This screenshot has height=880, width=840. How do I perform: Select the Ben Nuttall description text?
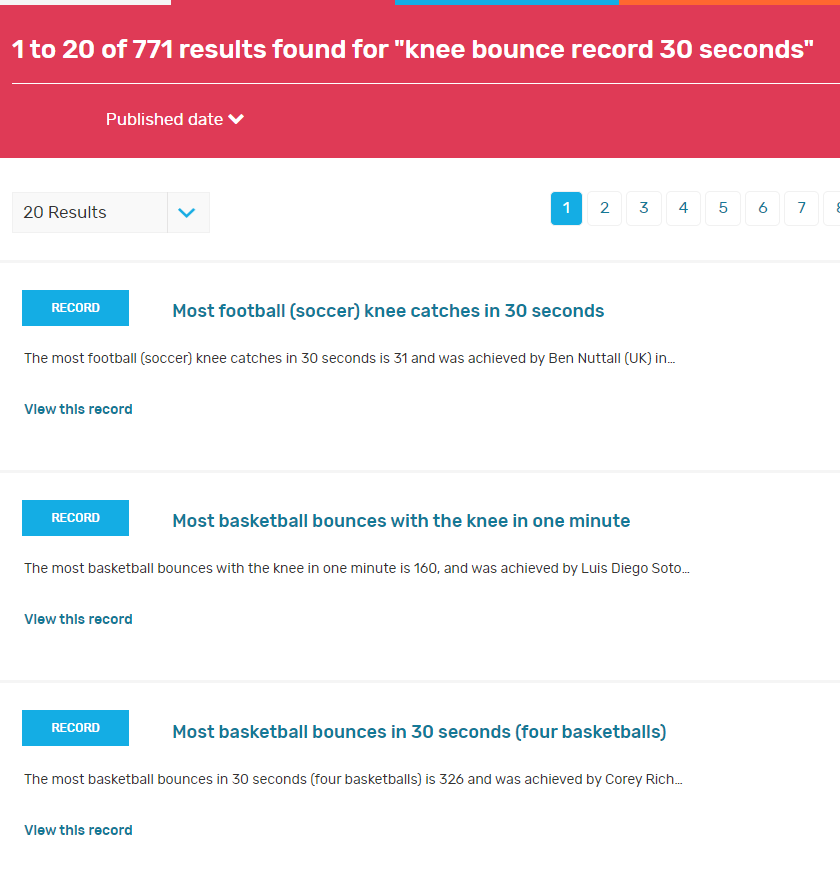point(350,358)
